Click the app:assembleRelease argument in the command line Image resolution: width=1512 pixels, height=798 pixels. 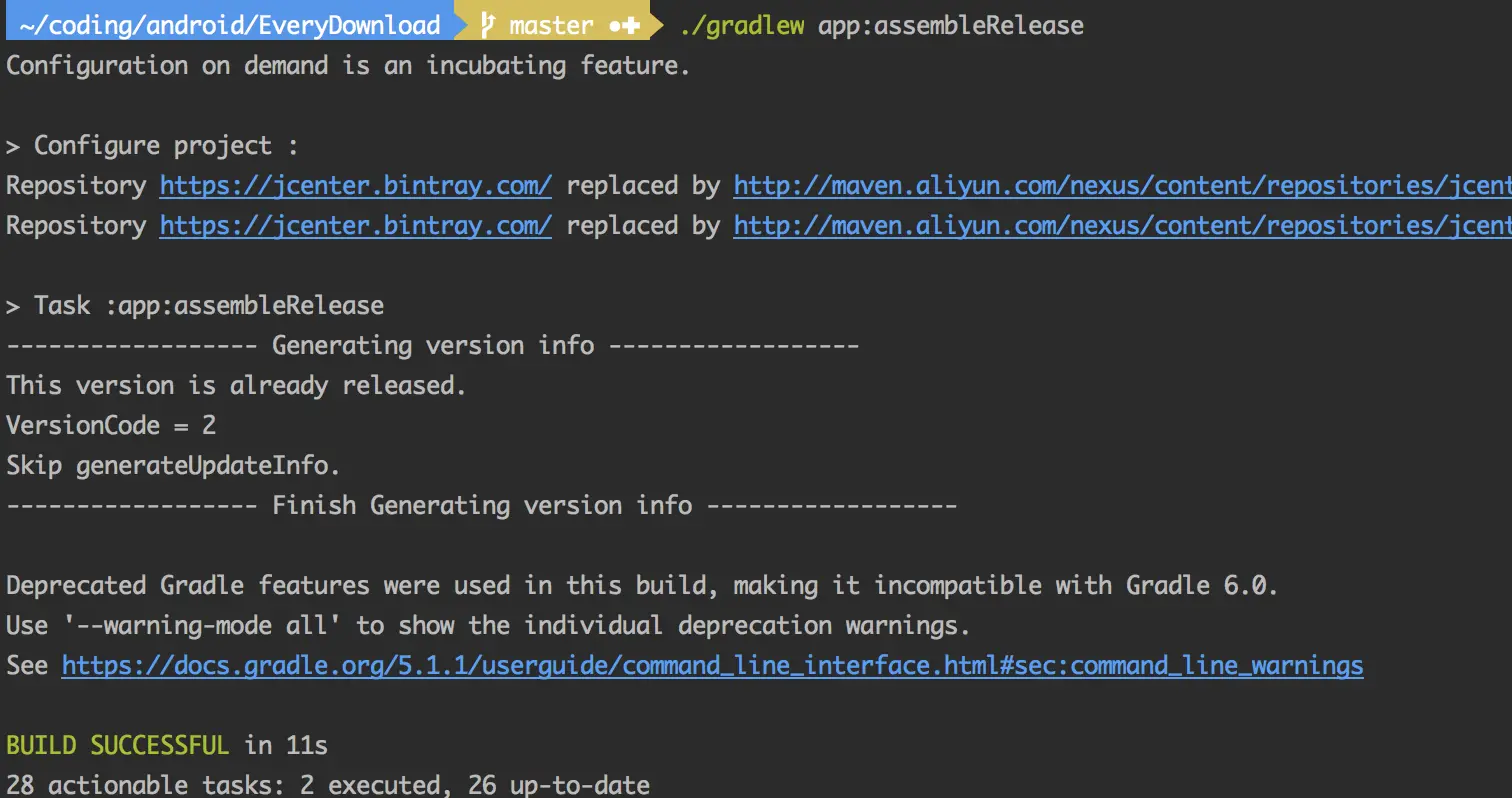coord(951,25)
